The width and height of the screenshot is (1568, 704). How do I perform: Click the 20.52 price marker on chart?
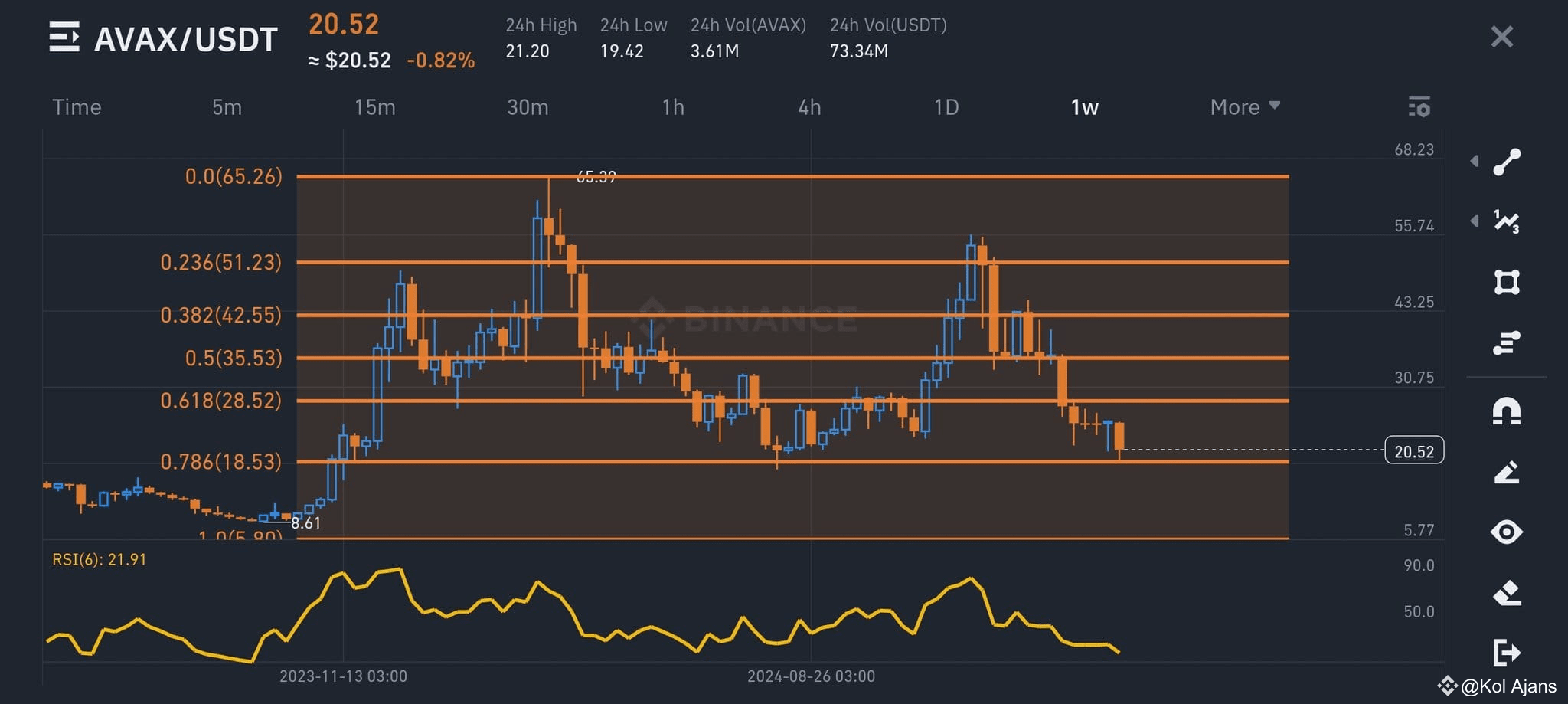point(1416,451)
